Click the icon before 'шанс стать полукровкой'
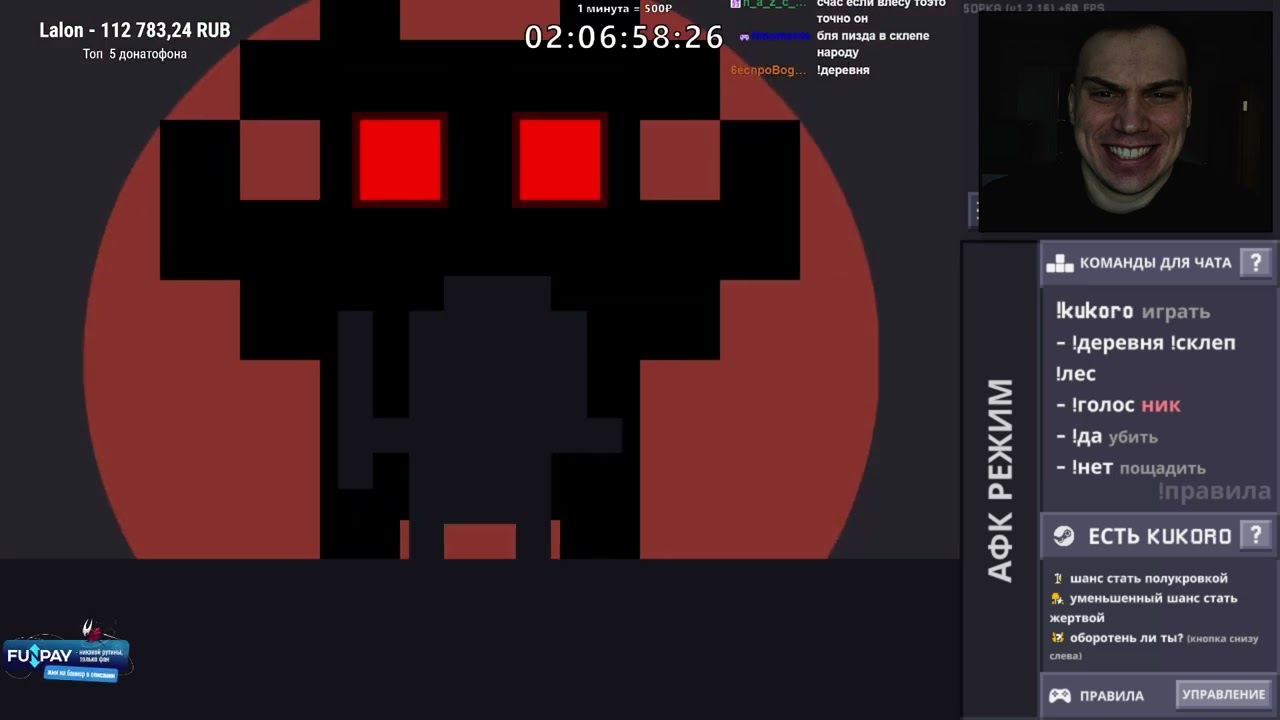The image size is (1280, 720). pos(1057,578)
